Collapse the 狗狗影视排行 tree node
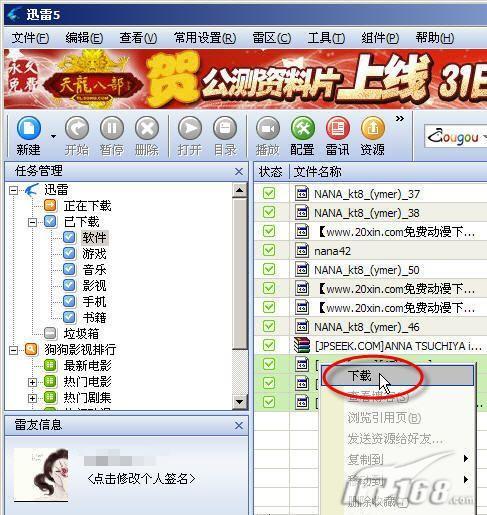The image size is (487, 515). pos(13,350)
